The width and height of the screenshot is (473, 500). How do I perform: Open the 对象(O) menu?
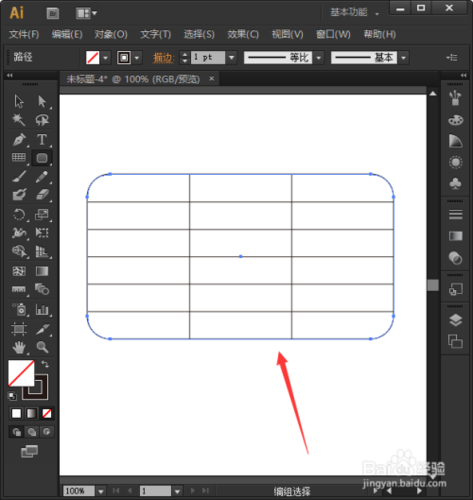(111, 34)
